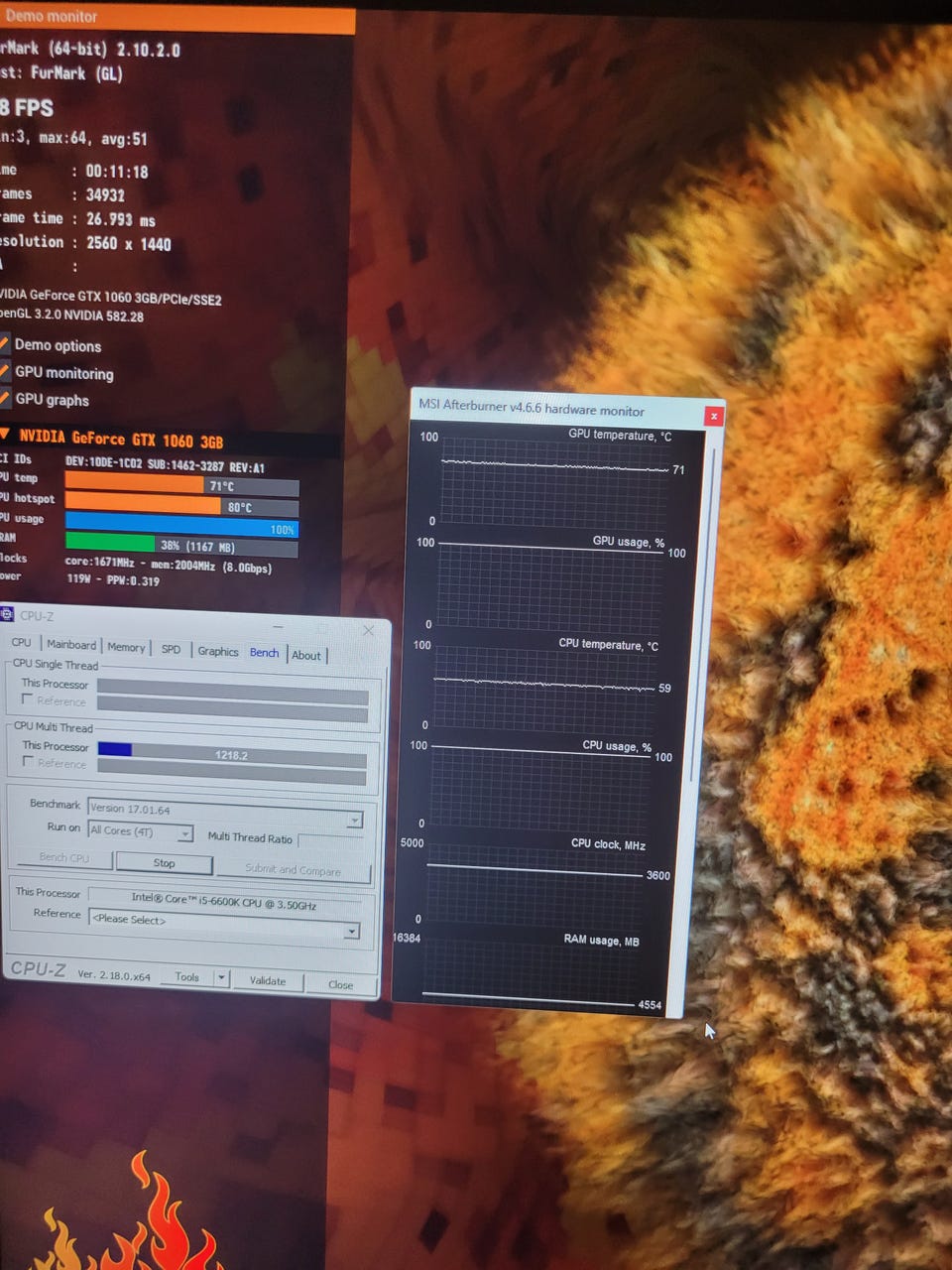952x1270 pixels.
Task: Click the frames '34932' value
Action: click(x=105, y=195)
